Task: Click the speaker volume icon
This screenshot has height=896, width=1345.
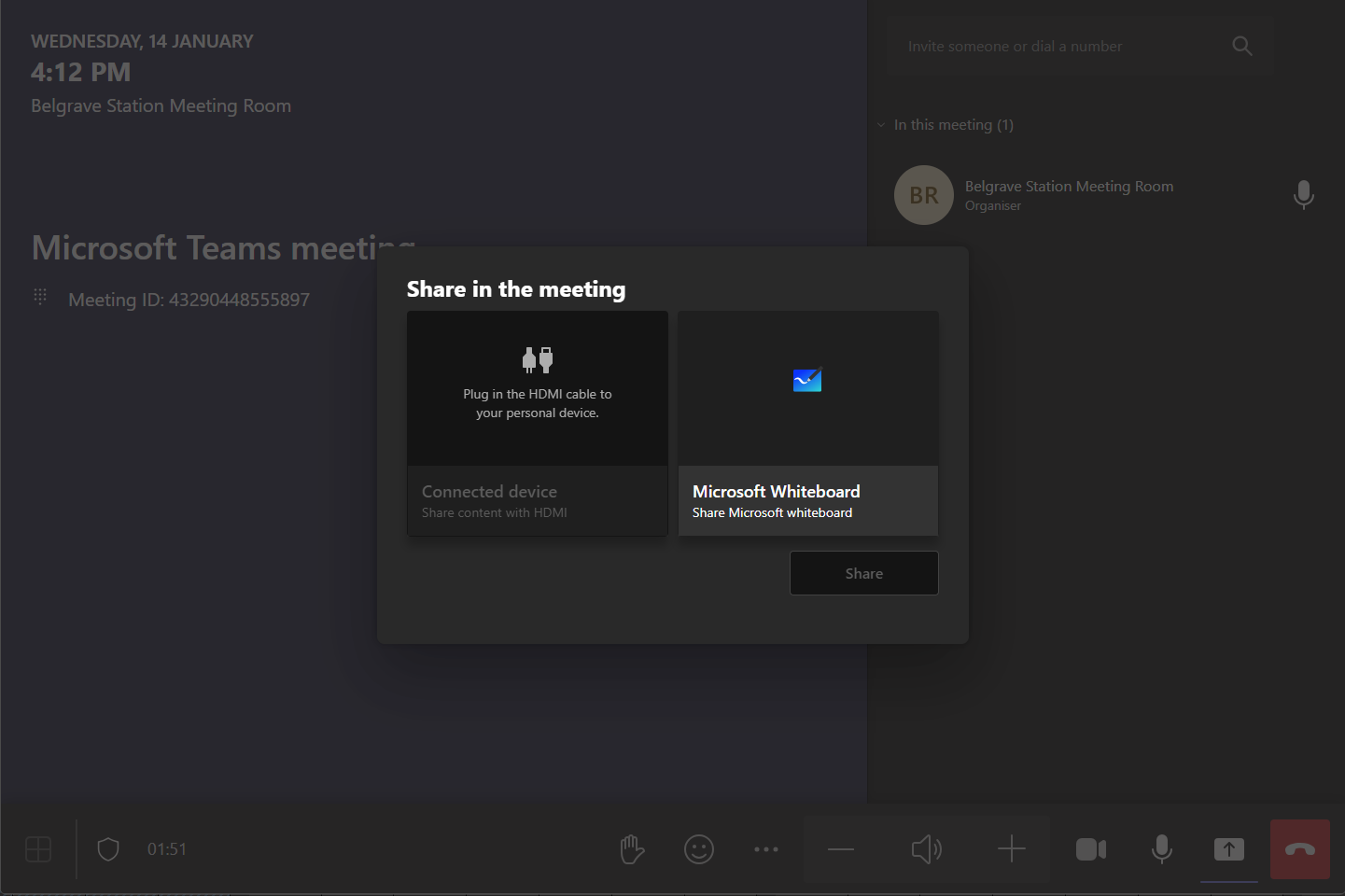Action: pos(926,849)
